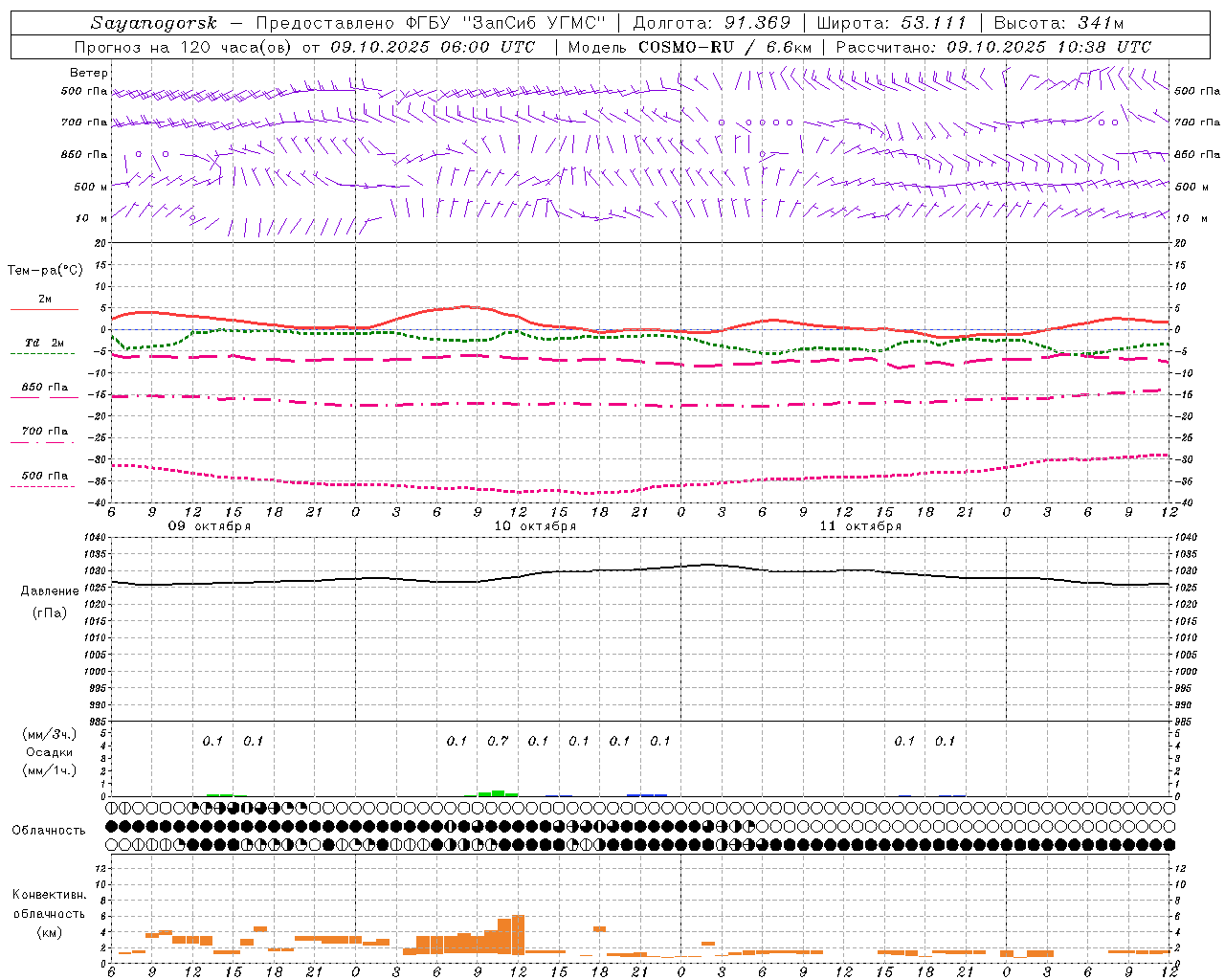The image size is (1225, 980).
Task: Click the 'Конвективн.' convective cloud label
Action: tap(49, 895)
